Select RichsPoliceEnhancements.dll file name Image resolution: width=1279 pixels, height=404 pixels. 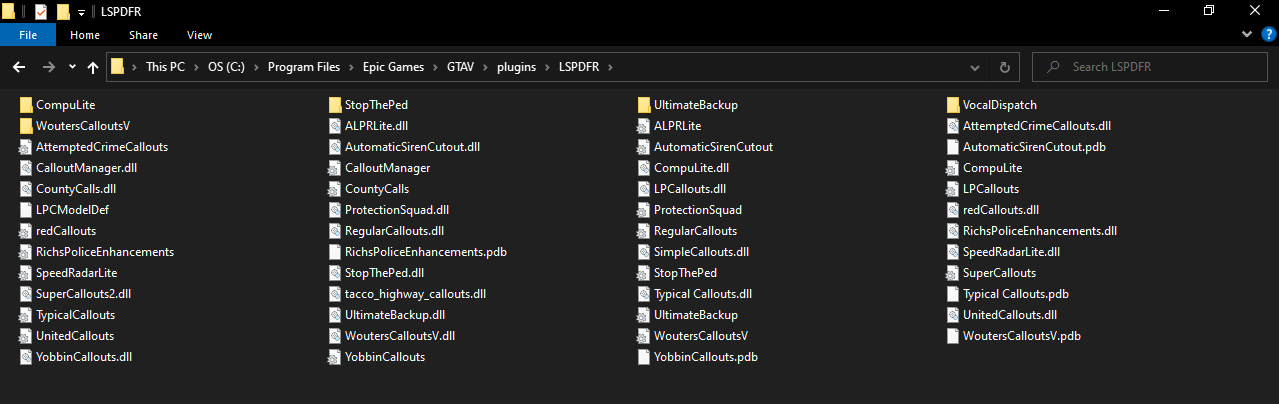[1040, 231]
